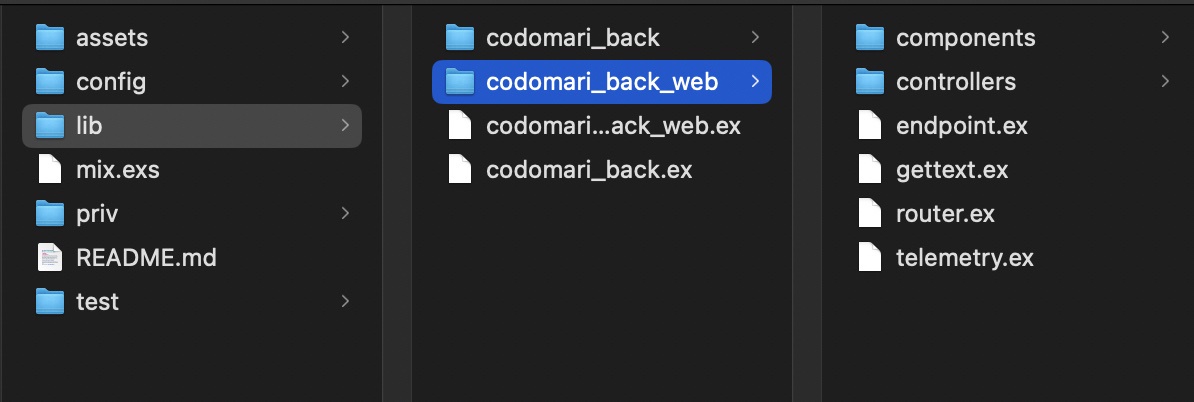Select the mix.exs file icon

[49, 169]
